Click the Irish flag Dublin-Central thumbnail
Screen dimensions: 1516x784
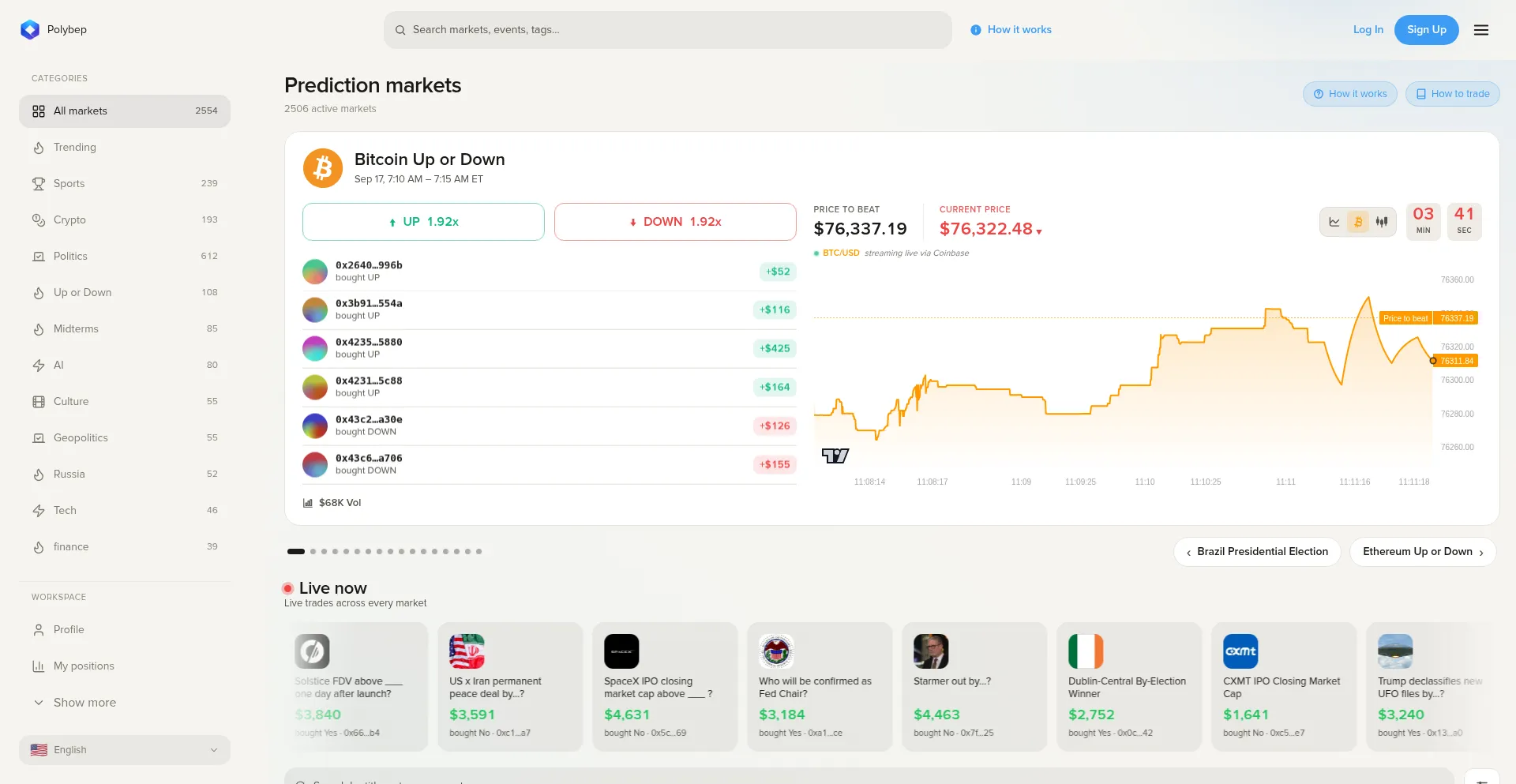1086,651
